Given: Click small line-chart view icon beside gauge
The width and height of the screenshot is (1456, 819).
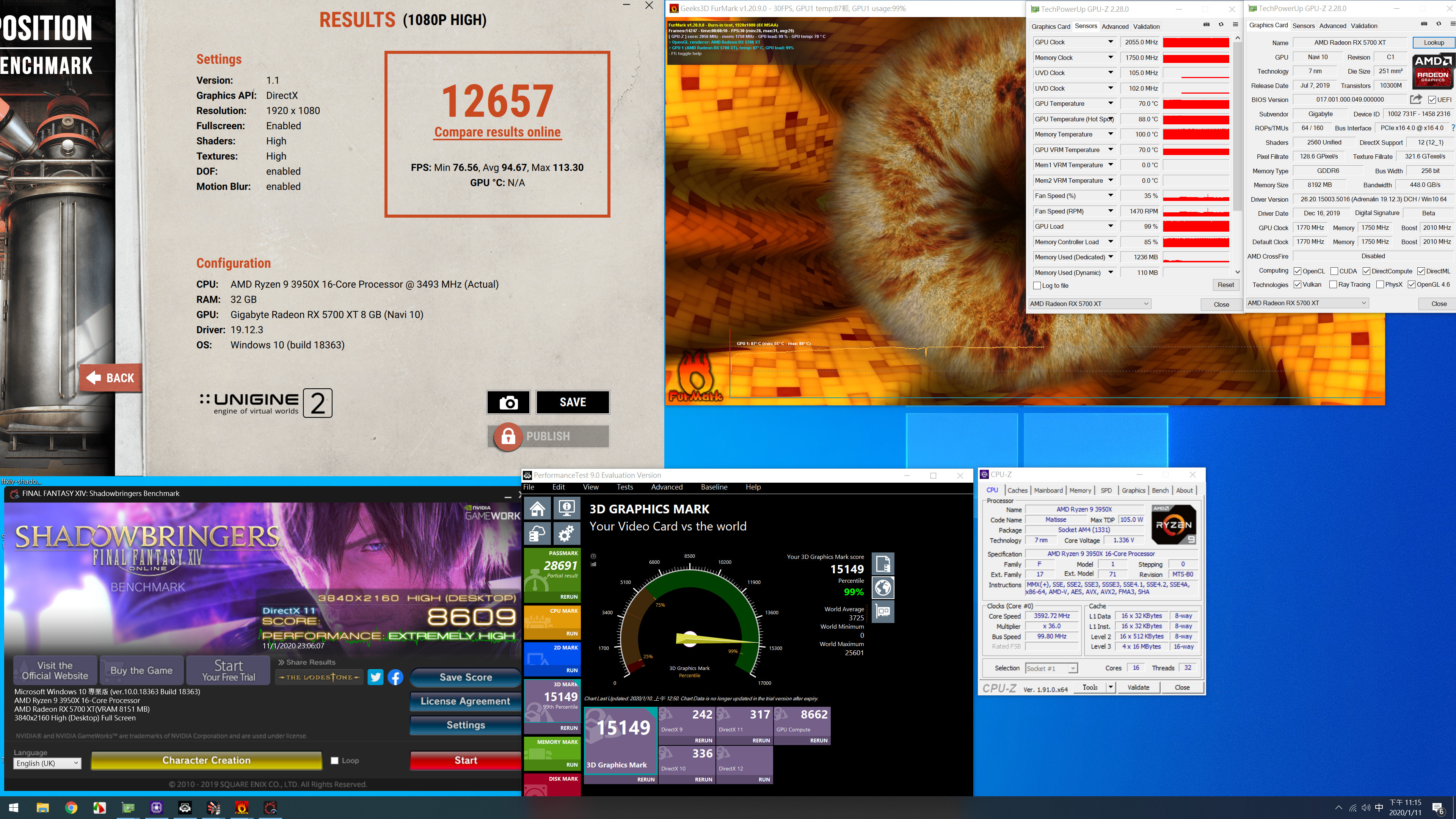Looking at the screenshot, I should 593,564.
